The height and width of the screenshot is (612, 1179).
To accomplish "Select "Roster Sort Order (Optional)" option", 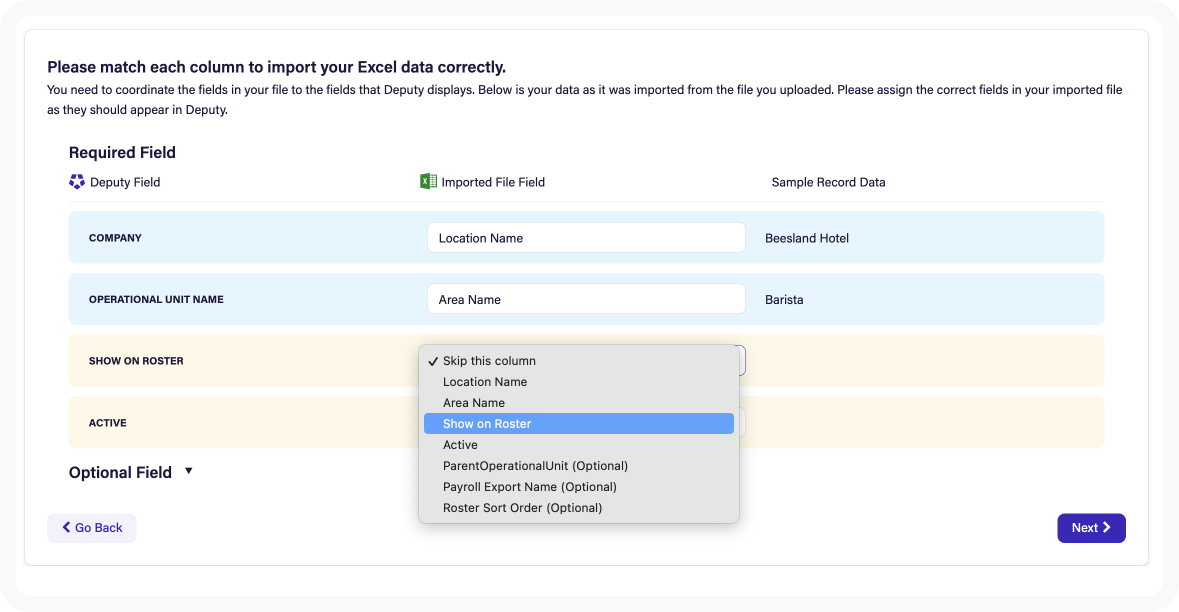I will pyautogui.click(x=522, y=508).
